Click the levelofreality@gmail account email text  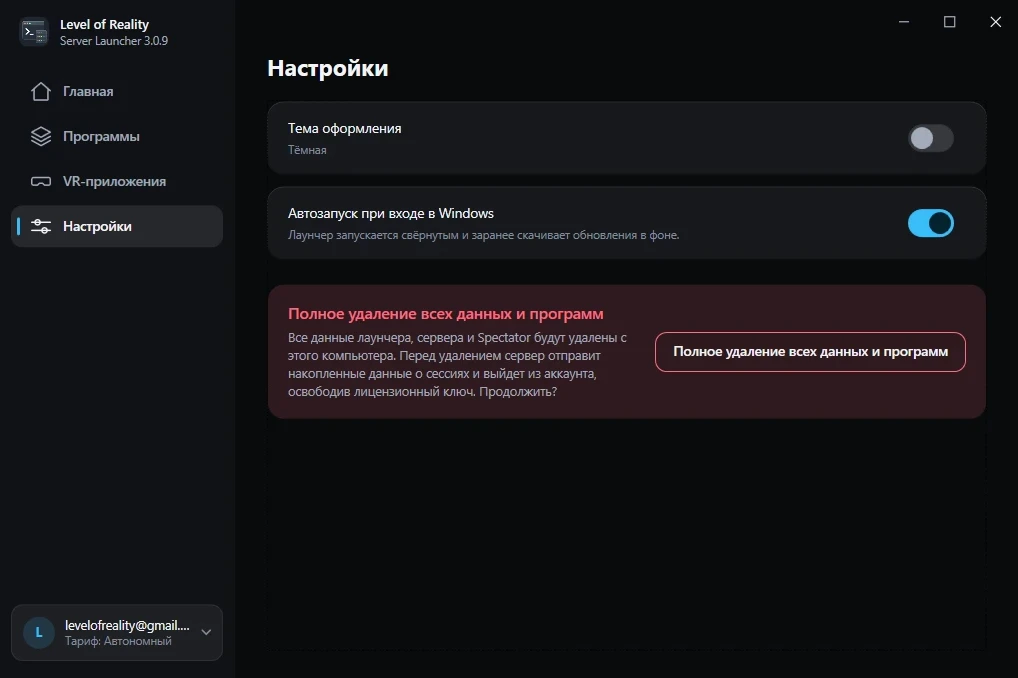pos(127,625)
